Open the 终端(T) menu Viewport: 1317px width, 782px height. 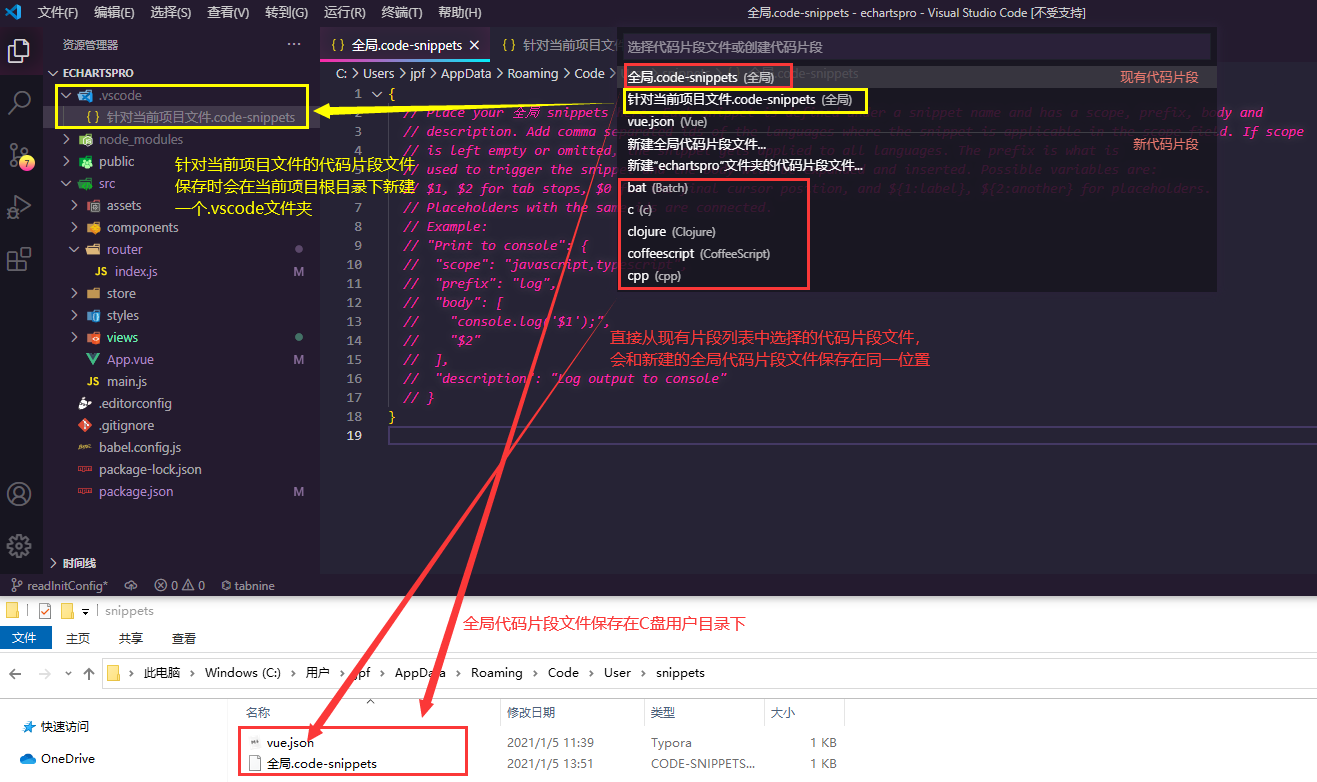[401, 13]
